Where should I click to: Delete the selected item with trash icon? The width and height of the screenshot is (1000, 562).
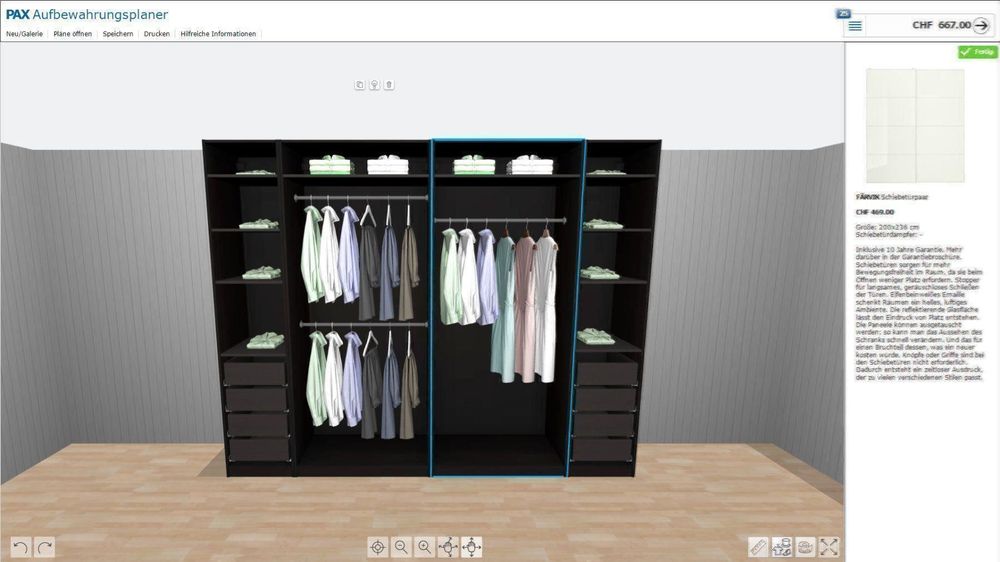pyautogui.click(x=389, y=85)
